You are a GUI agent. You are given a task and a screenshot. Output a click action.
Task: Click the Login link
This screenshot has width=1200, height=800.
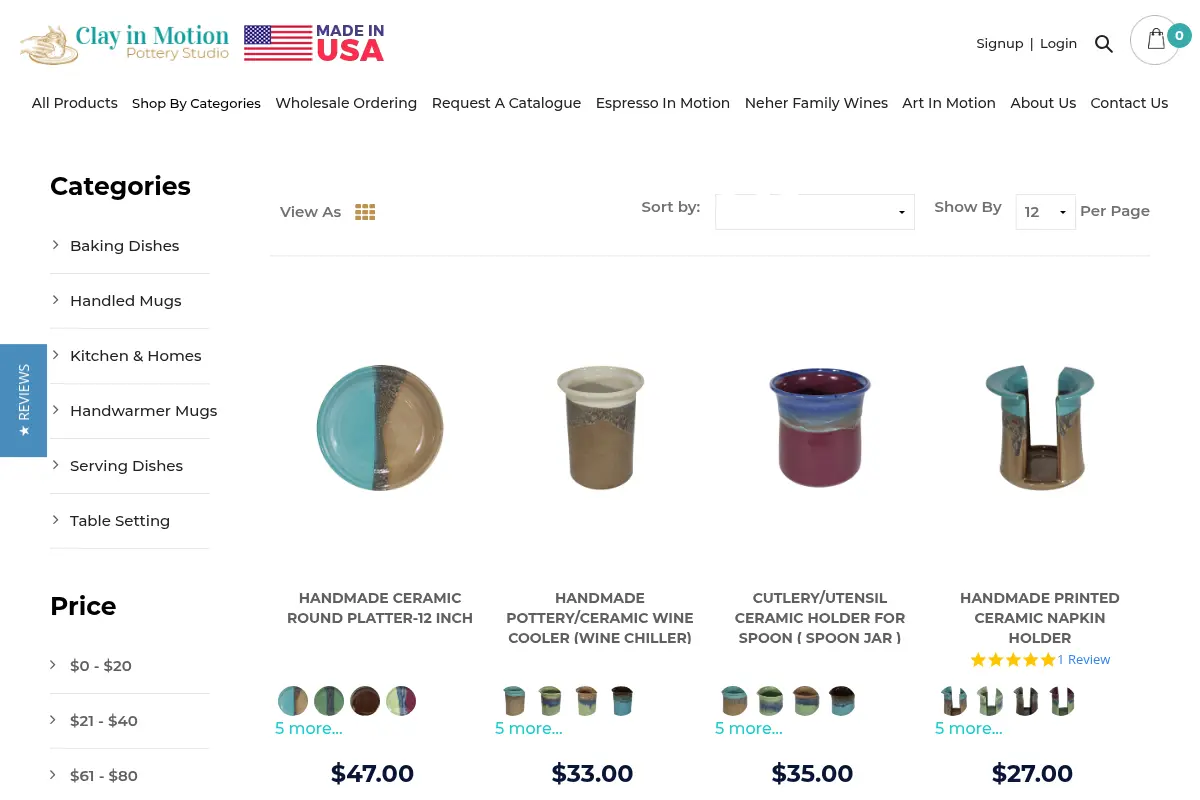(1058, 43)
